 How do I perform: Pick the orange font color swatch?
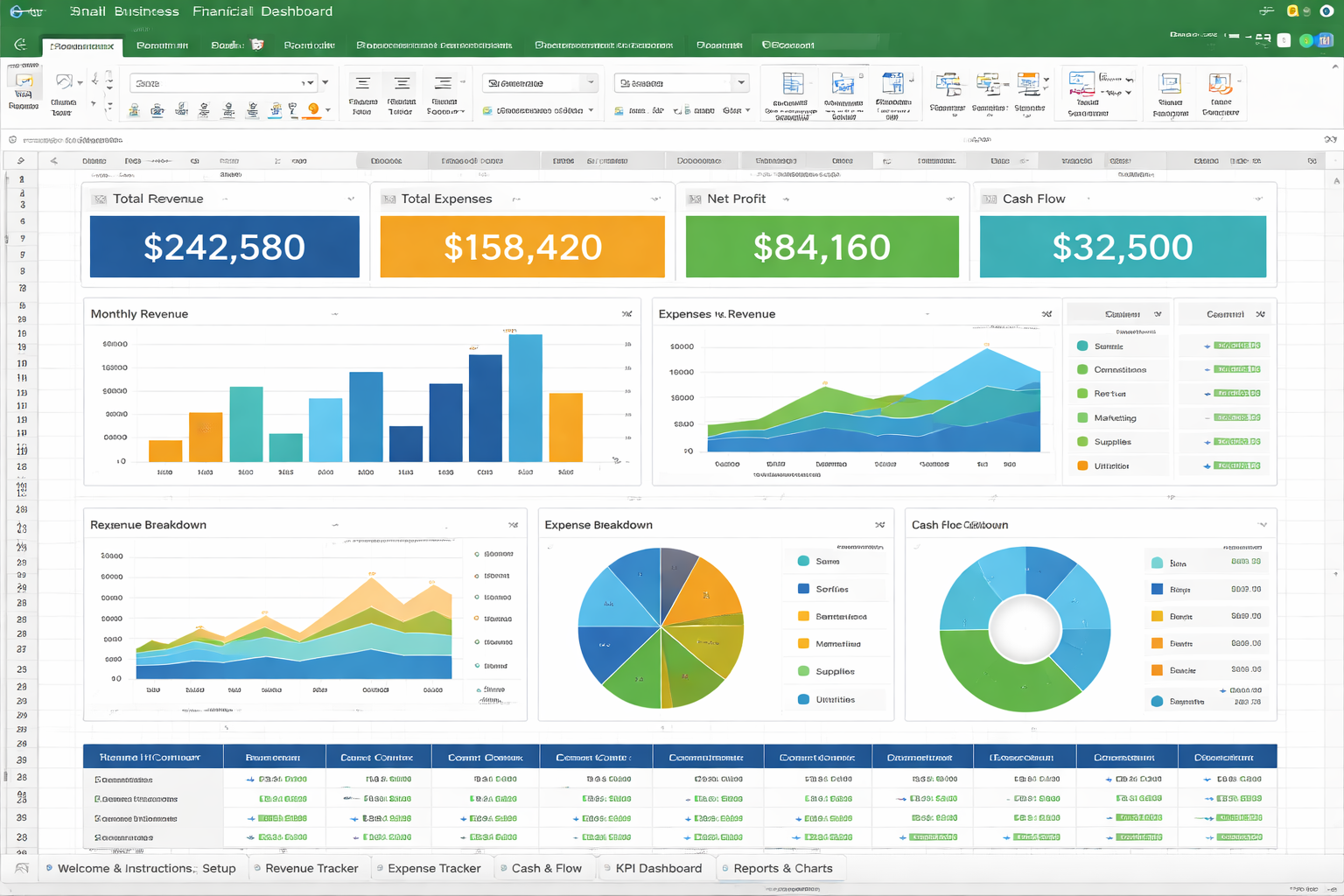point(312,111)
